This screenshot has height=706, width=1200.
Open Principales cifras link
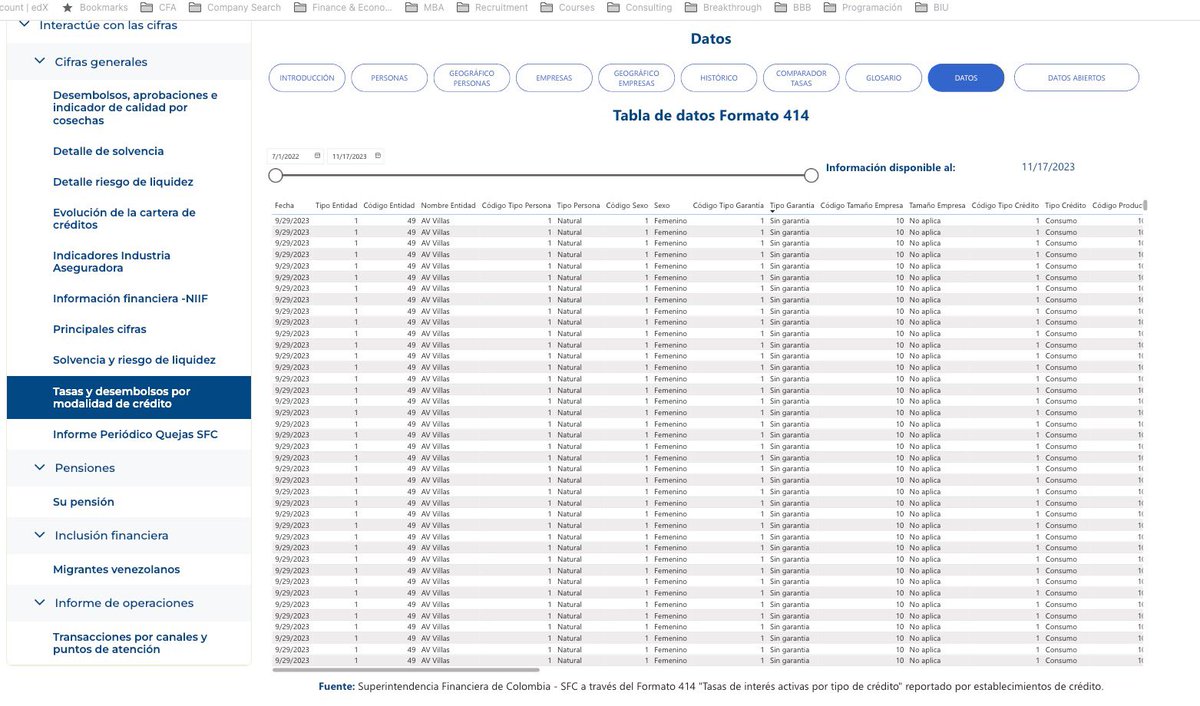coord(100,329)
